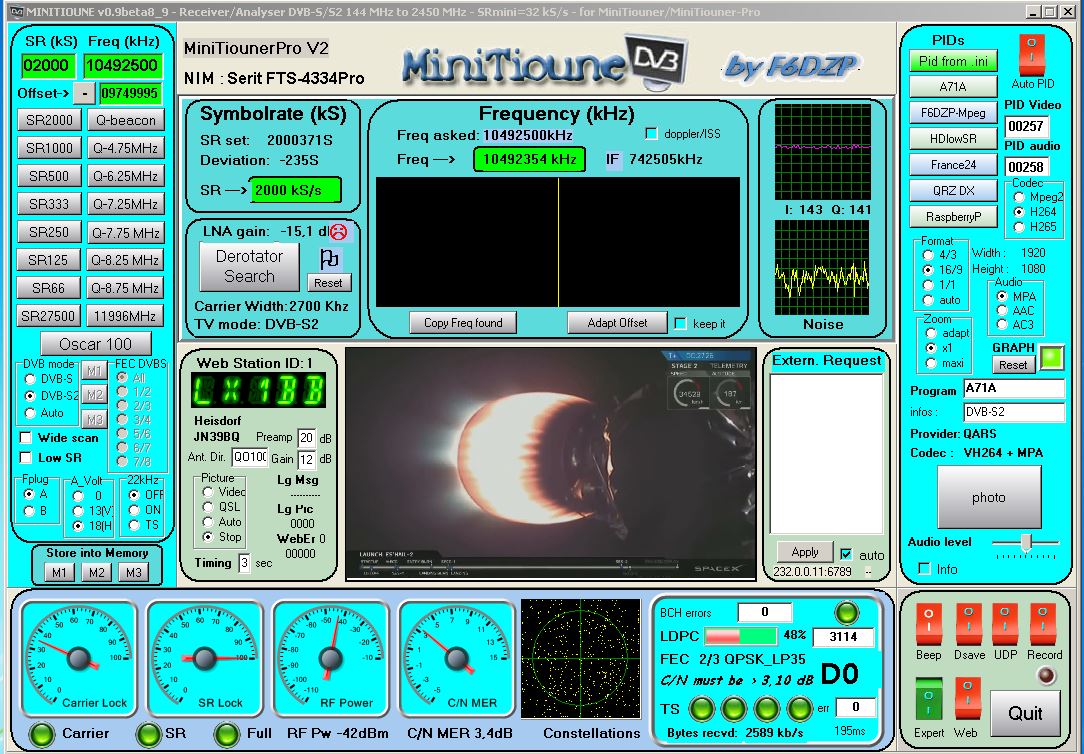Click the Oscar 100 button
Image resolution: width=1084 pixels, height=754 pixels.
point(95,343)
